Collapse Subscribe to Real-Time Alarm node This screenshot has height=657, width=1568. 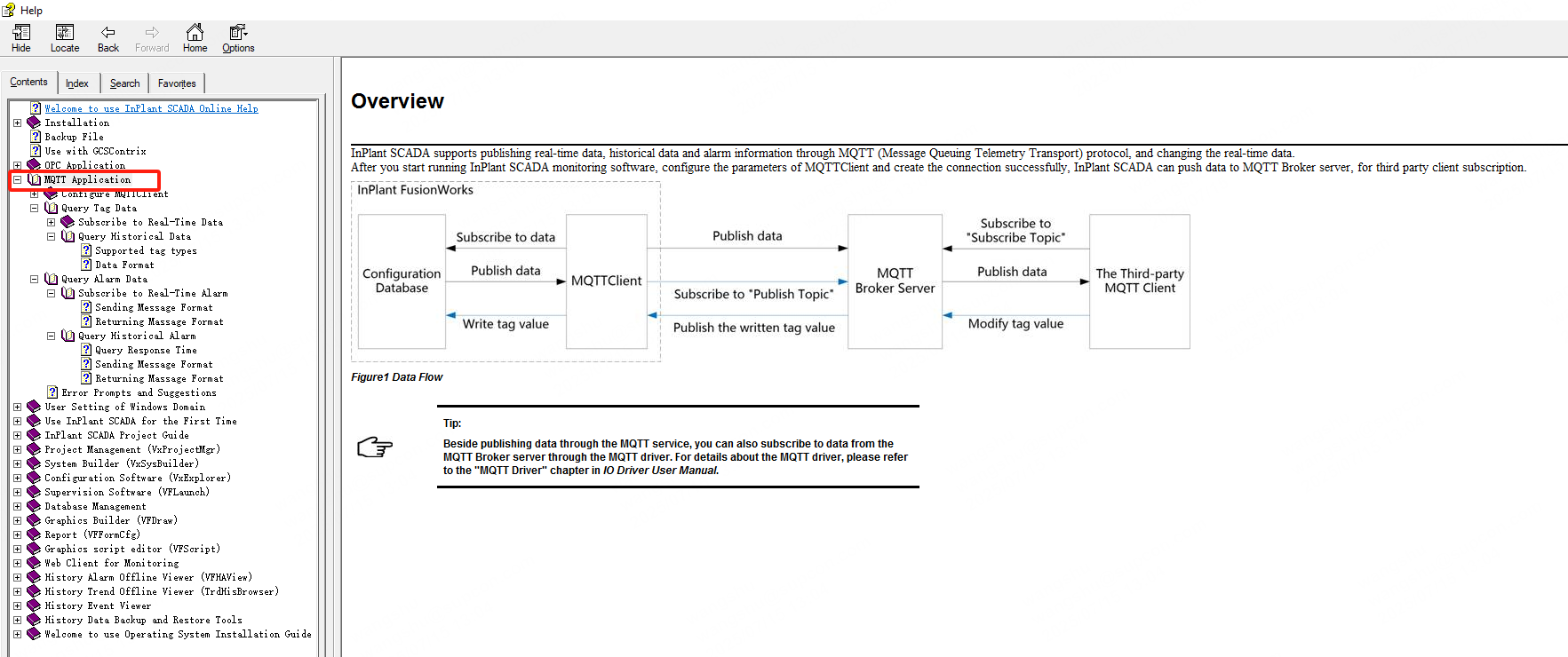51,293
